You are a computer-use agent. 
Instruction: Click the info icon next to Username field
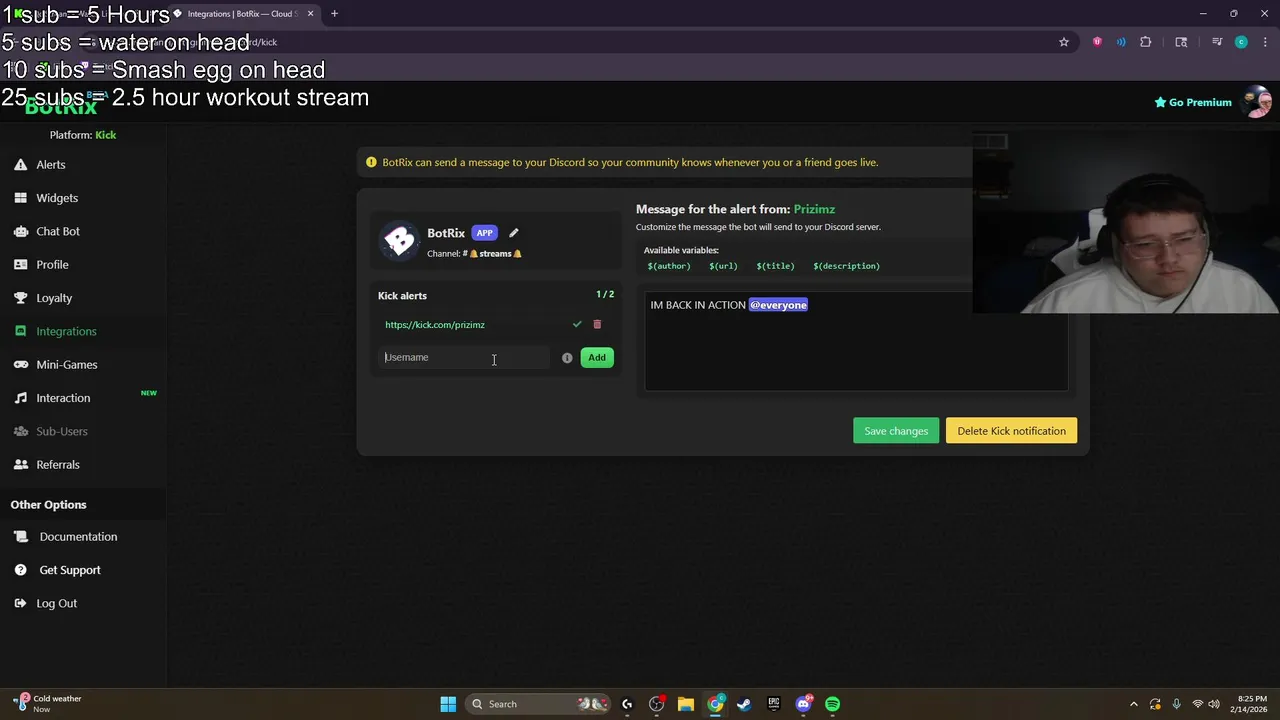tap(567, 358)
